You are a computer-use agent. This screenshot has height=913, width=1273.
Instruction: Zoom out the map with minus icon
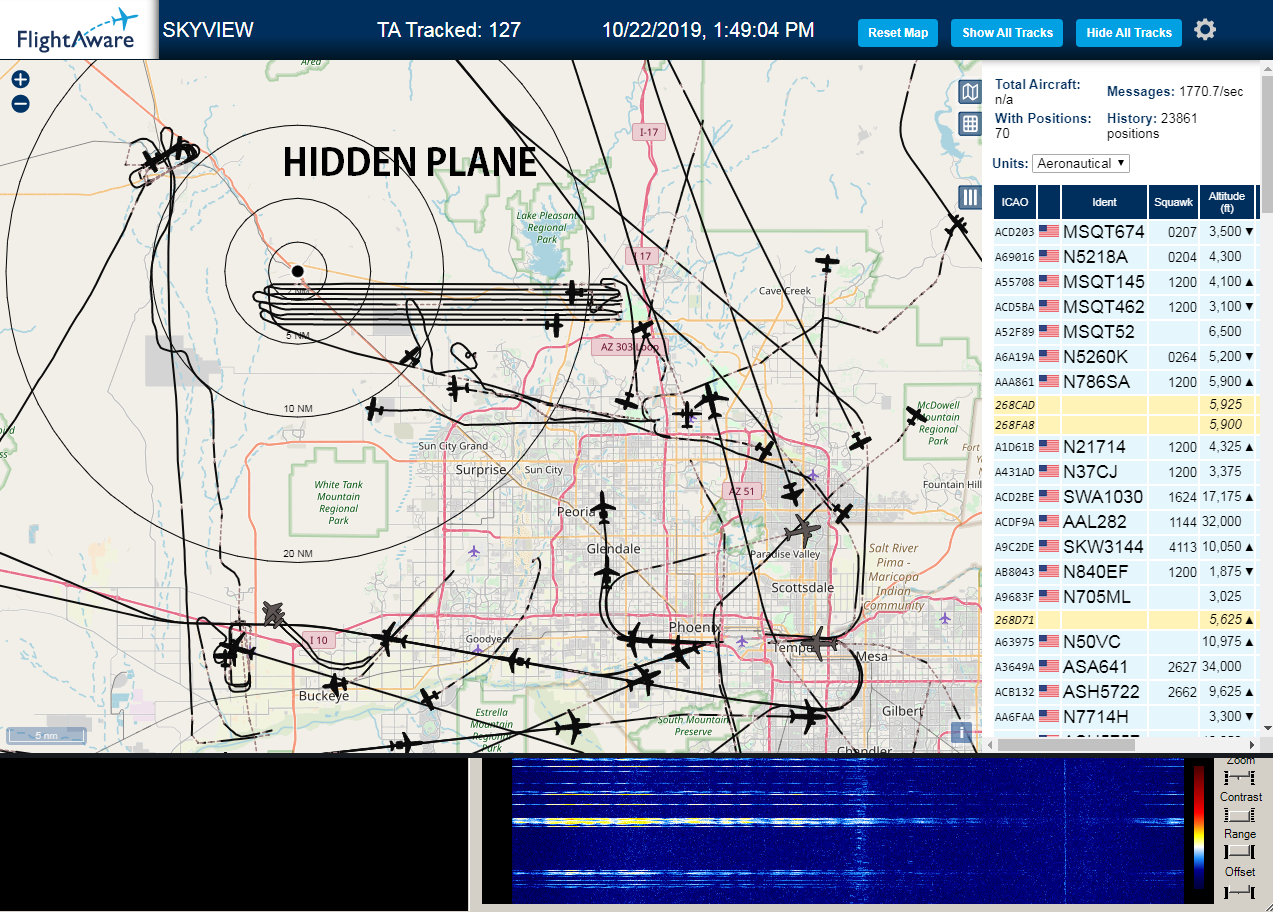coord(20,104)
